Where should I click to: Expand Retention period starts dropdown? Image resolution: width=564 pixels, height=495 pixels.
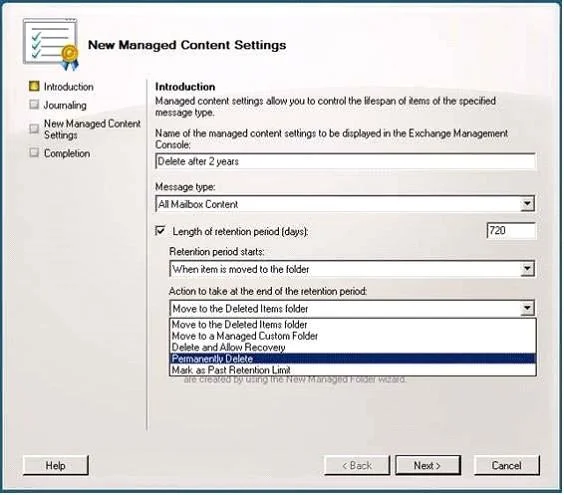[x=527, y=269]
